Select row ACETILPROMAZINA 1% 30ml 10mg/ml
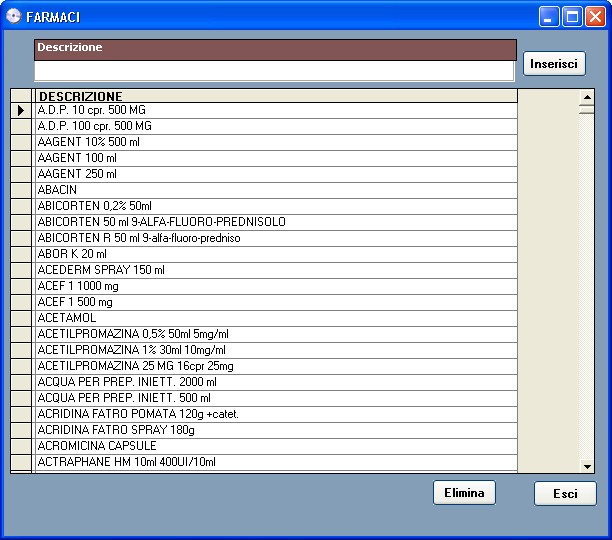Screen dimensions: 612x540 [276, 351]
